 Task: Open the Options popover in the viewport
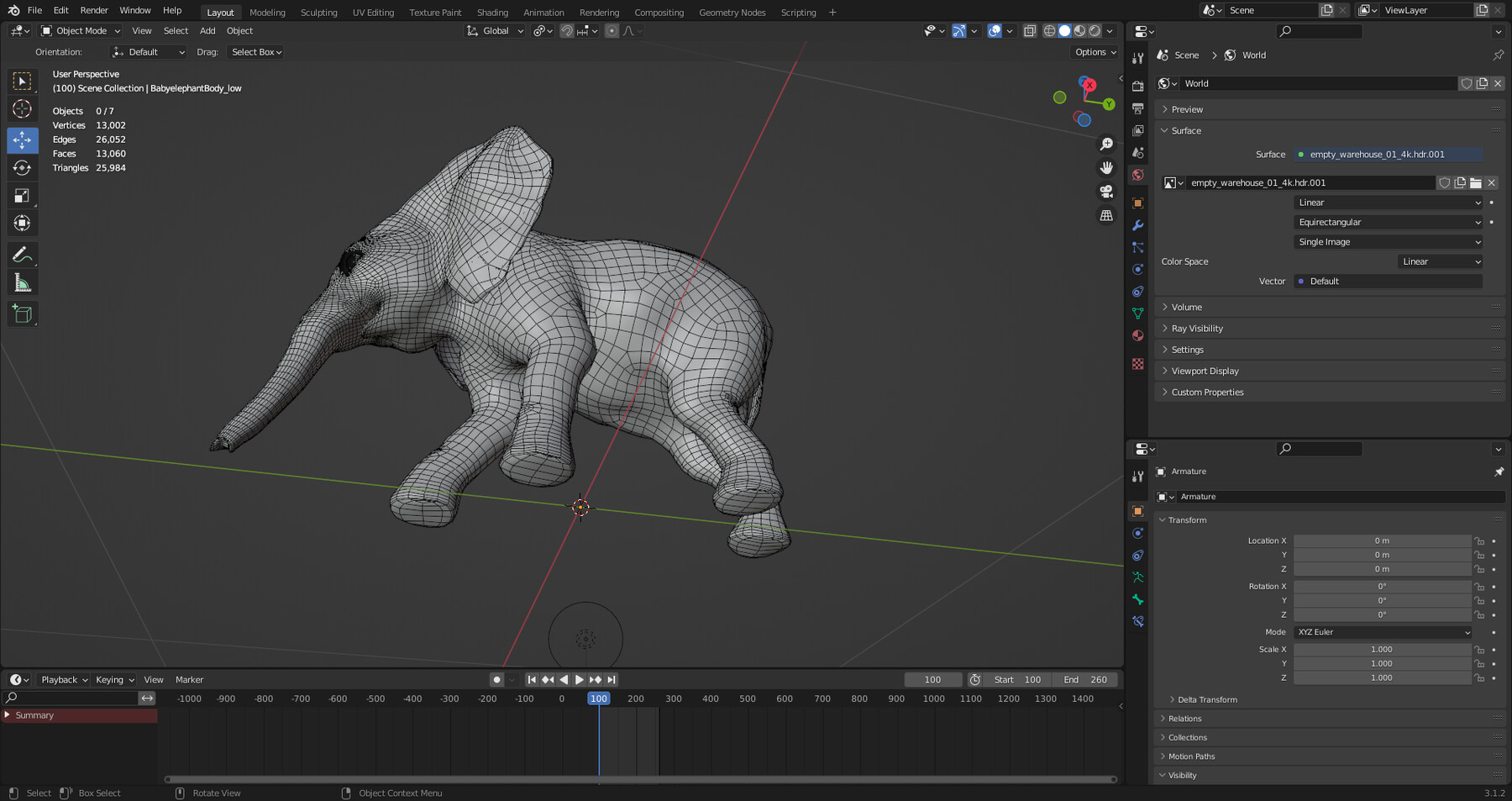1094,51
